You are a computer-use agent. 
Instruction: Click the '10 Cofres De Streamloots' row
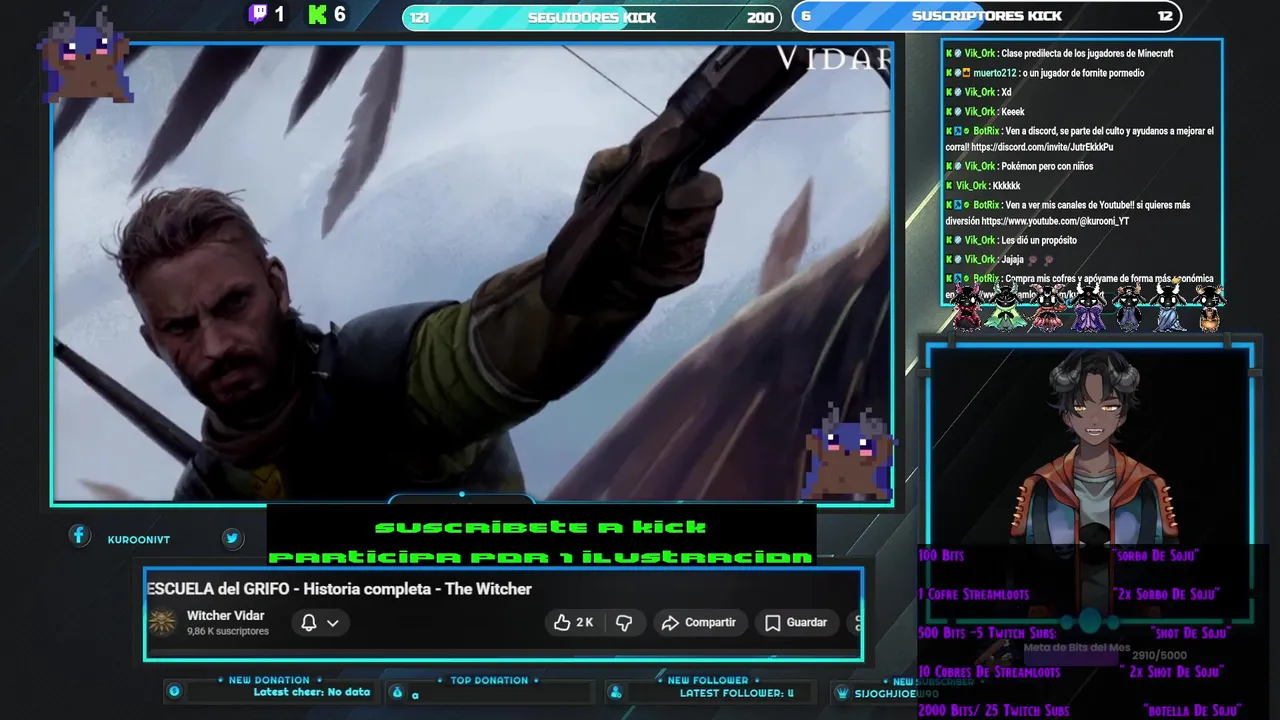pos(1069,672)
